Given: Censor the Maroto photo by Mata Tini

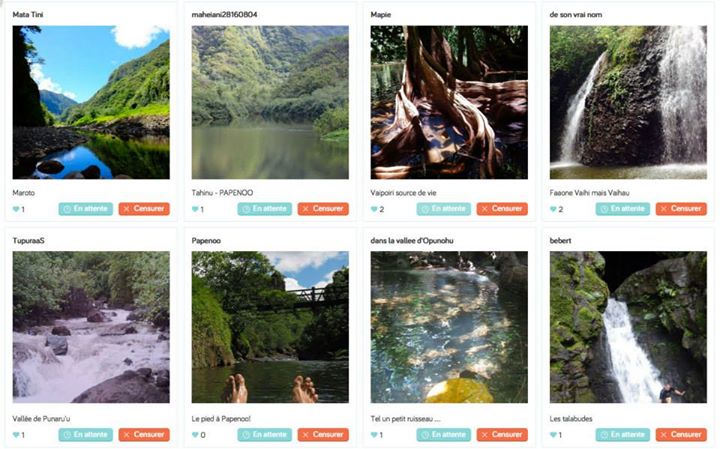Looking at the screenshot, I should point(144,209).
